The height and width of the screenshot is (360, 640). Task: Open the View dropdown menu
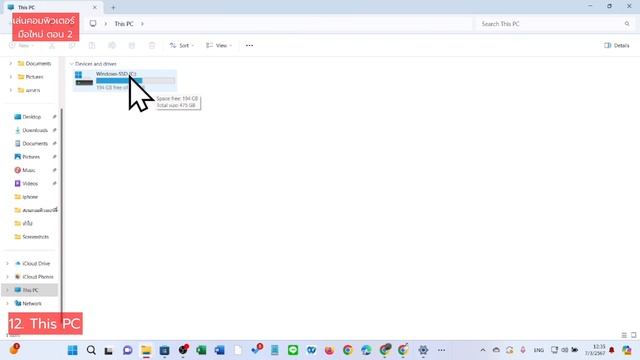219,46
